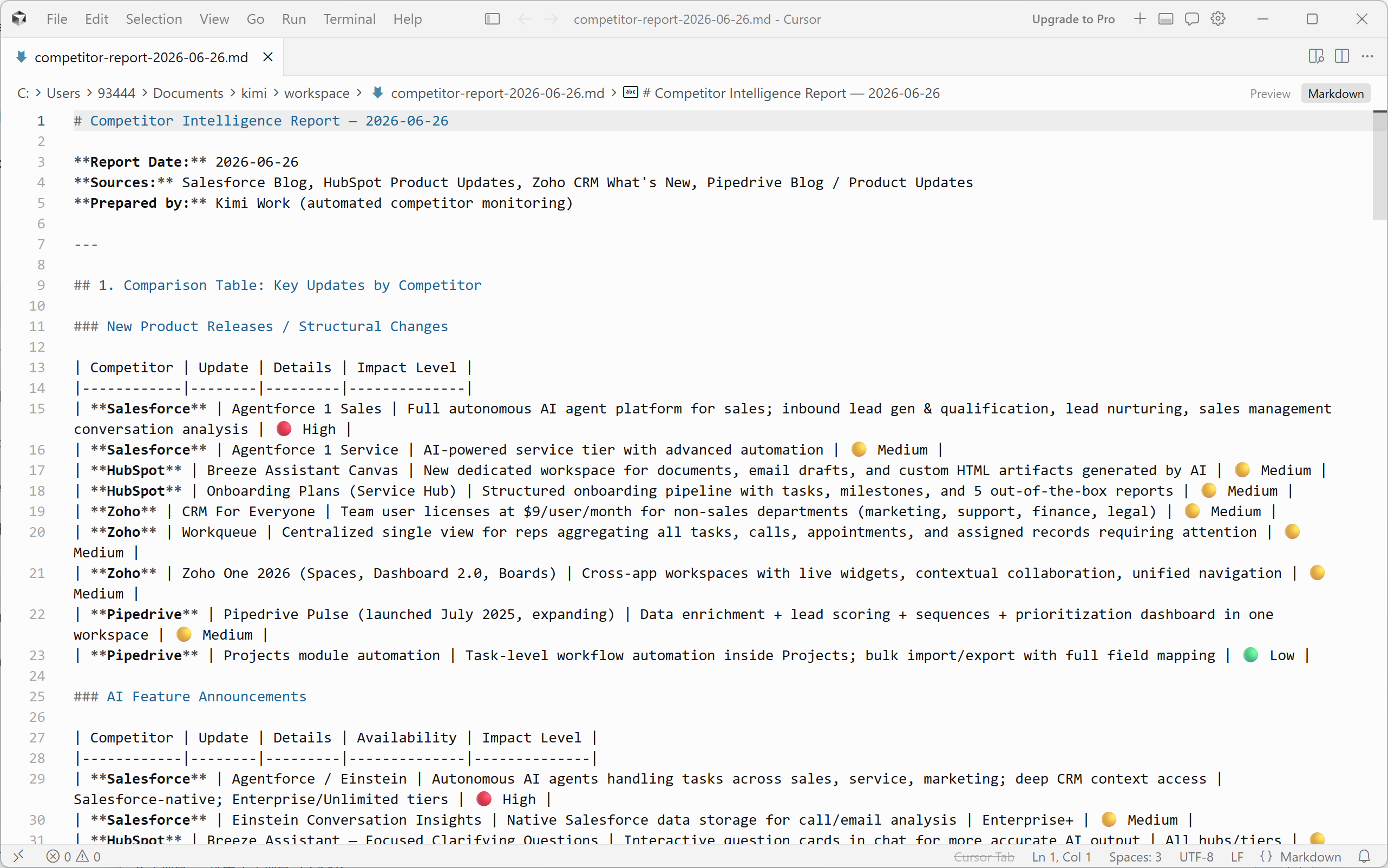This screenshot has width=1388, height=868.
Task: Click line number 9 in the gutter
Action: [x=41, y=285]
